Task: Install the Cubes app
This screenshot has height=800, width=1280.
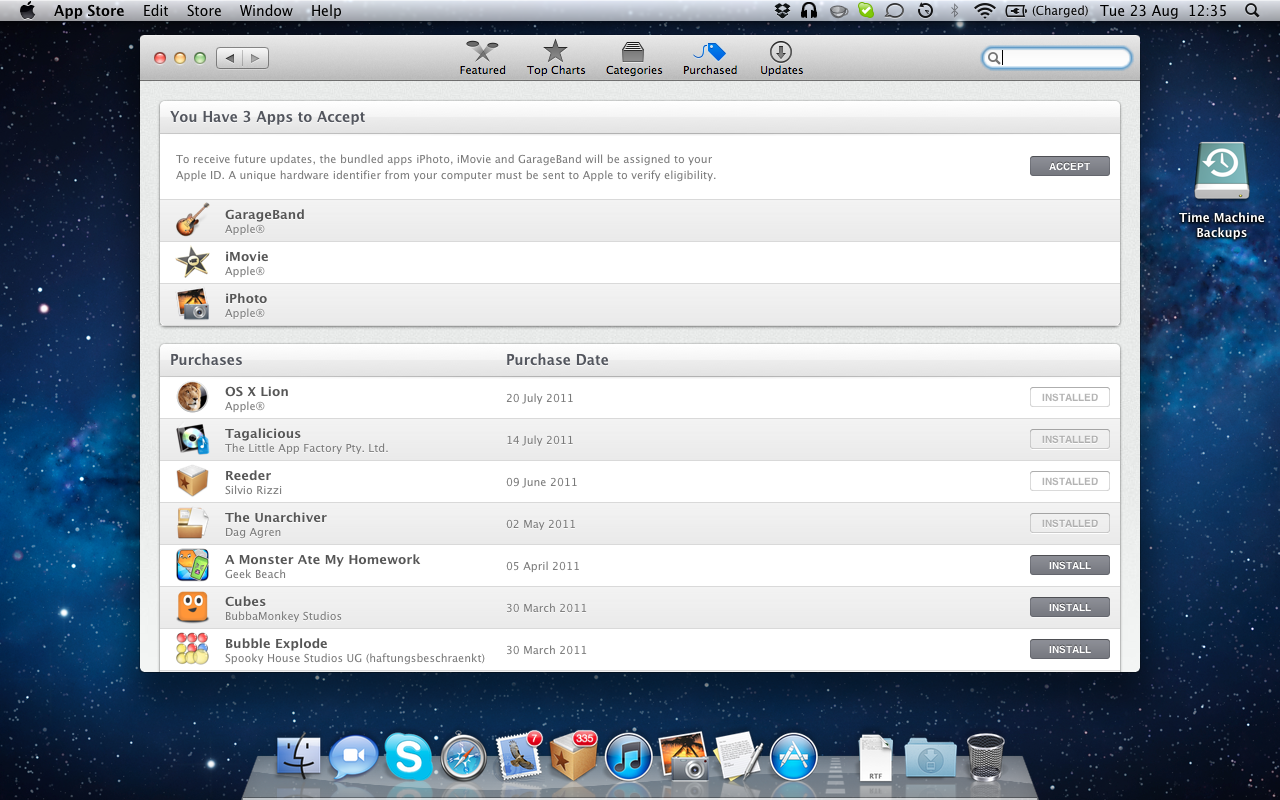Action: pos(1069,607)
